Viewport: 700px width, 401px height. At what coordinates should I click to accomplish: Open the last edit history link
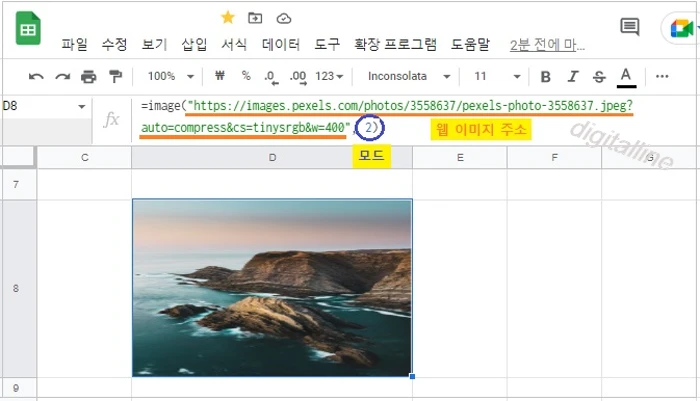(547, 45)
